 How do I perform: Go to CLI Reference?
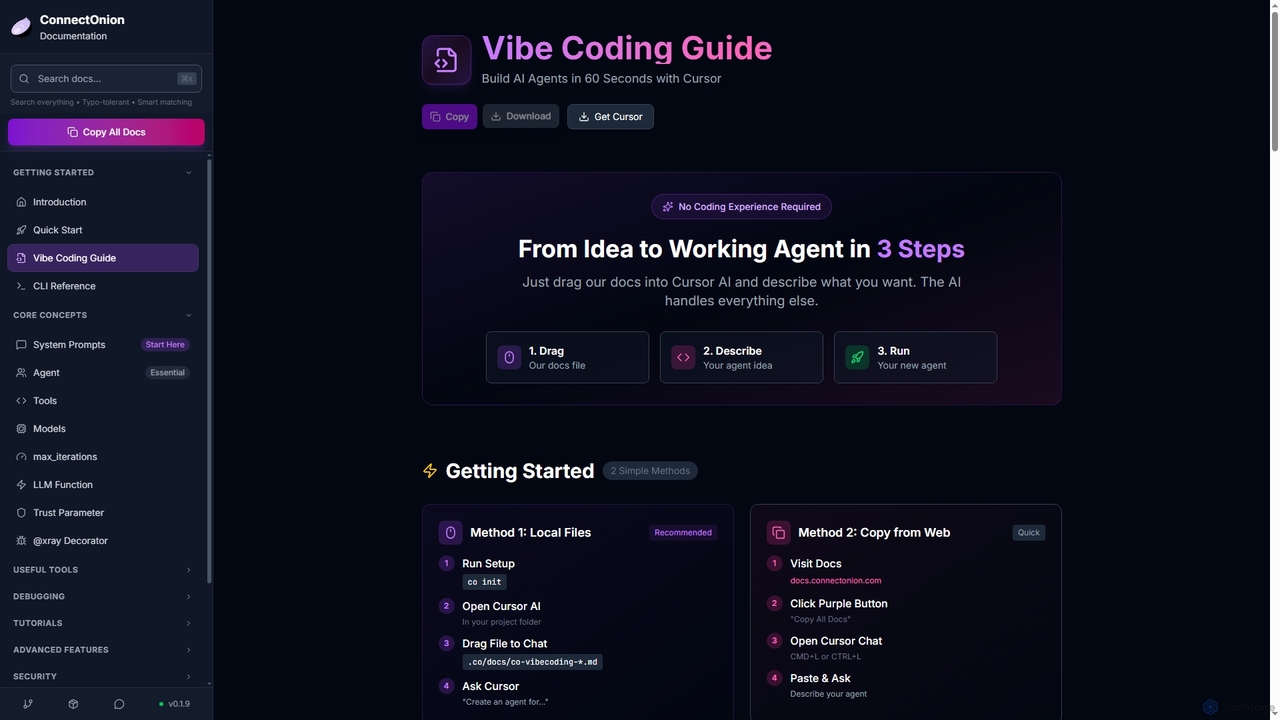[x=102, y=286]
